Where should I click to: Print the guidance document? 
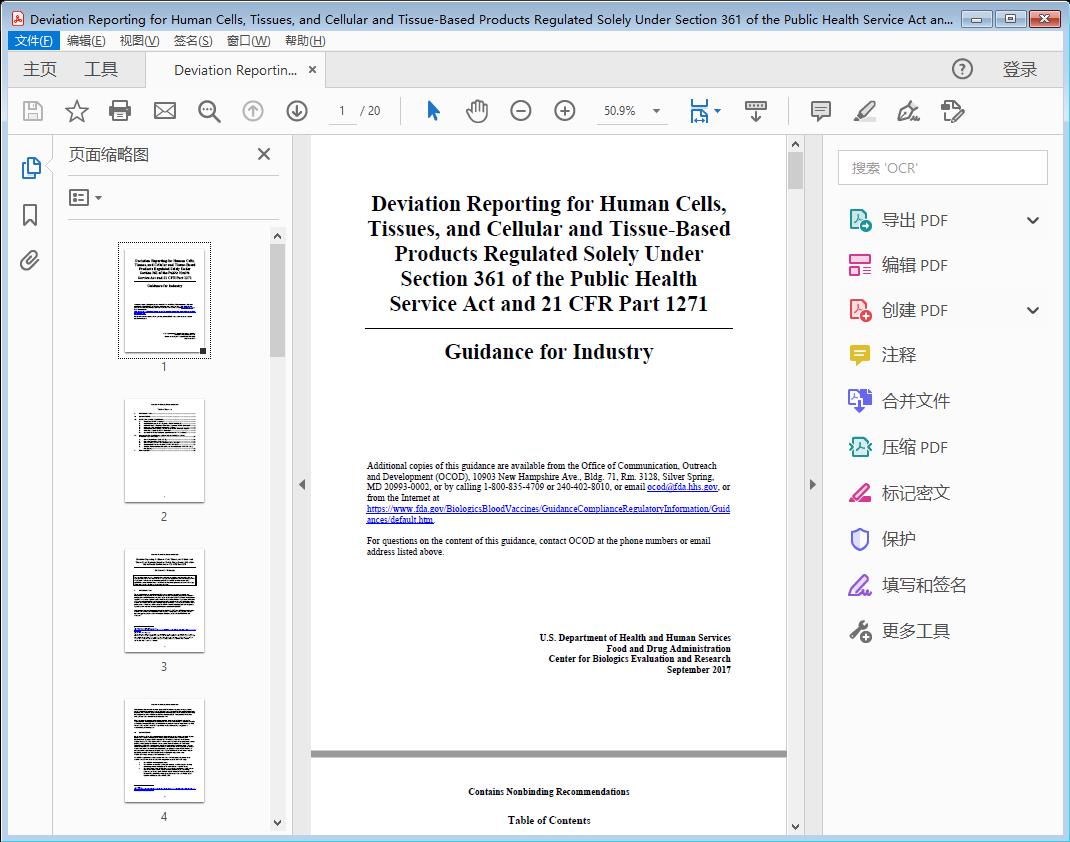(x=120, y=111)
